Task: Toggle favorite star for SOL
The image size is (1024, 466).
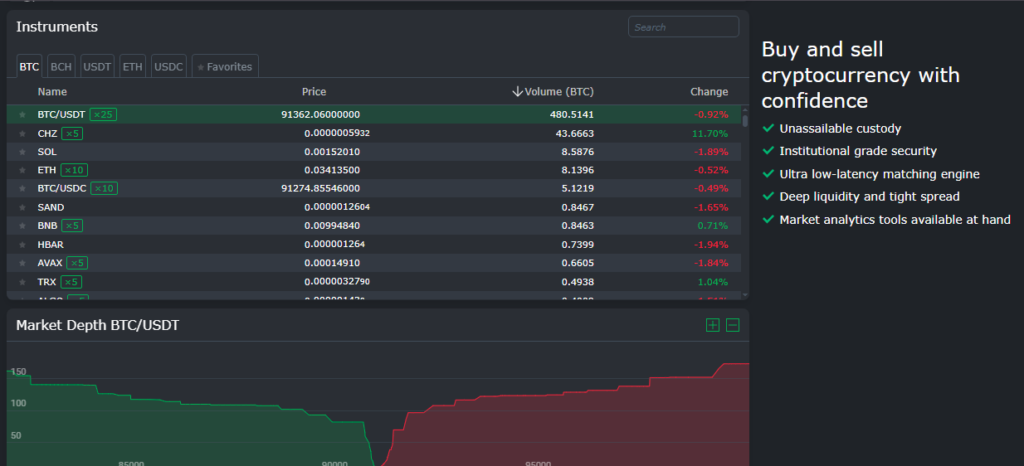Action: [23, 152]
